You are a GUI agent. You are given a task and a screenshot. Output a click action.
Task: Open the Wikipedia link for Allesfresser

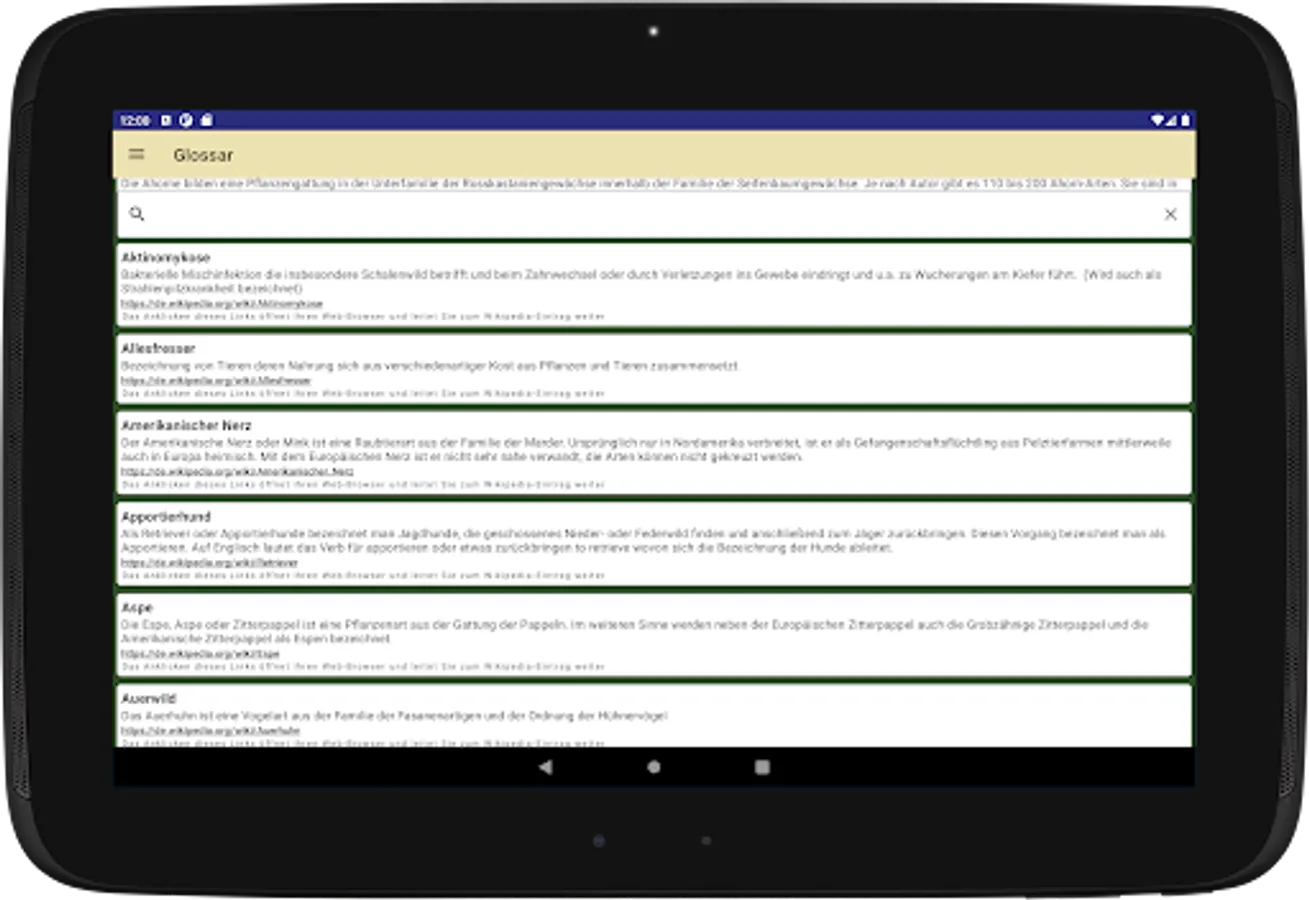216,381
